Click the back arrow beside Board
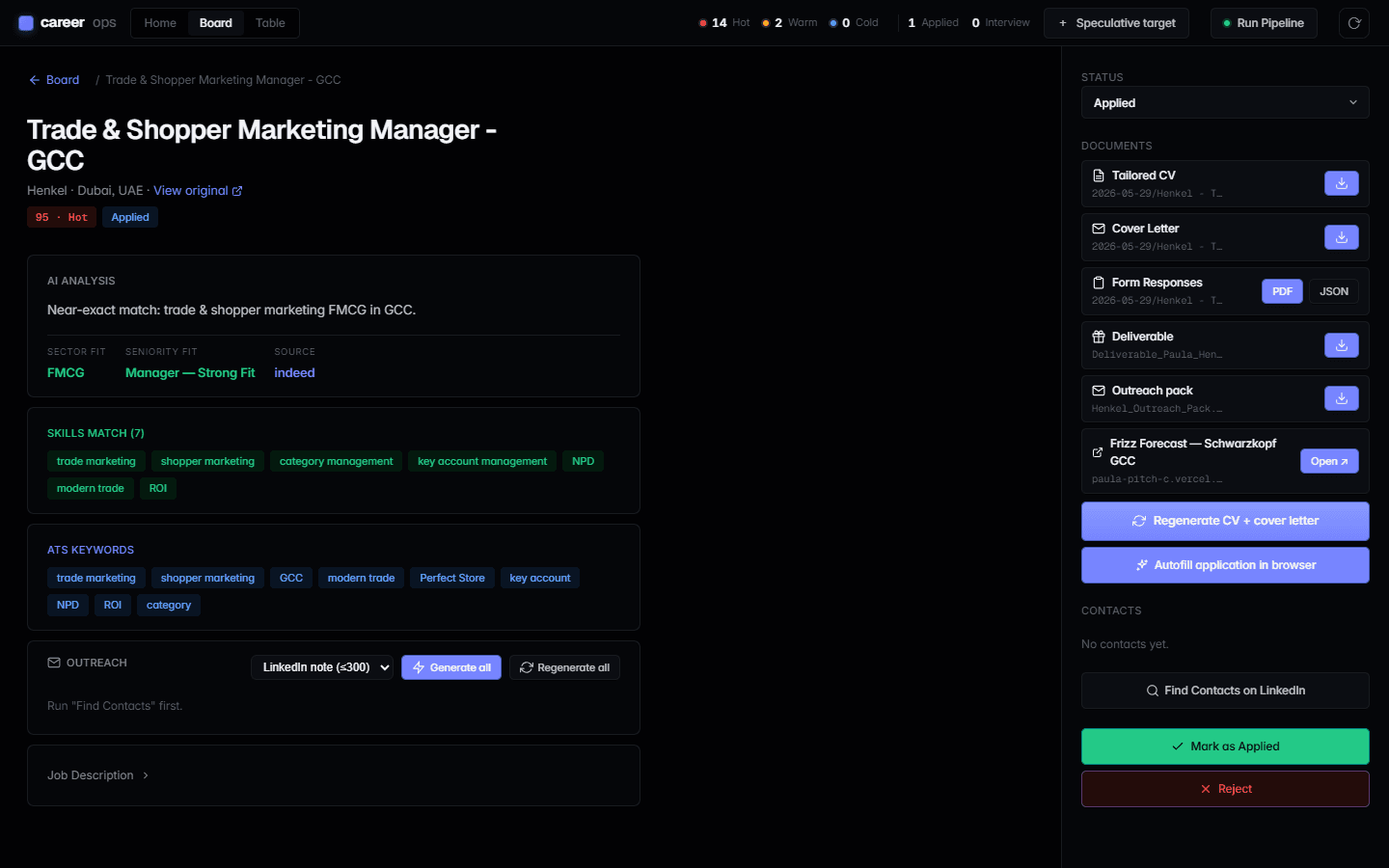 tap(35, 80)
